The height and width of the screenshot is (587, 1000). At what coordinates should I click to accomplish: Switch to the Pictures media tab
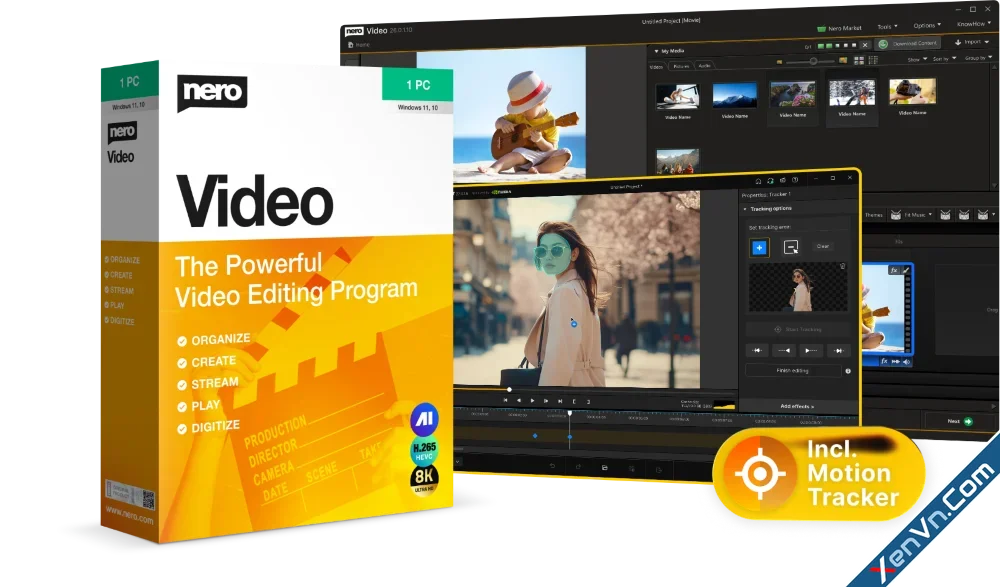(x=681, y=66)
